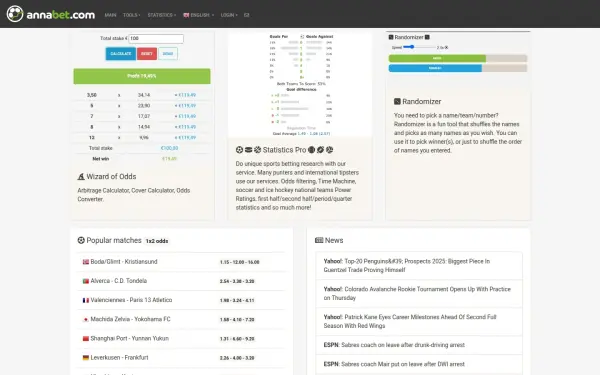Open the Bodø/Glimt - Kristiansund match

[x=124, y=262]
